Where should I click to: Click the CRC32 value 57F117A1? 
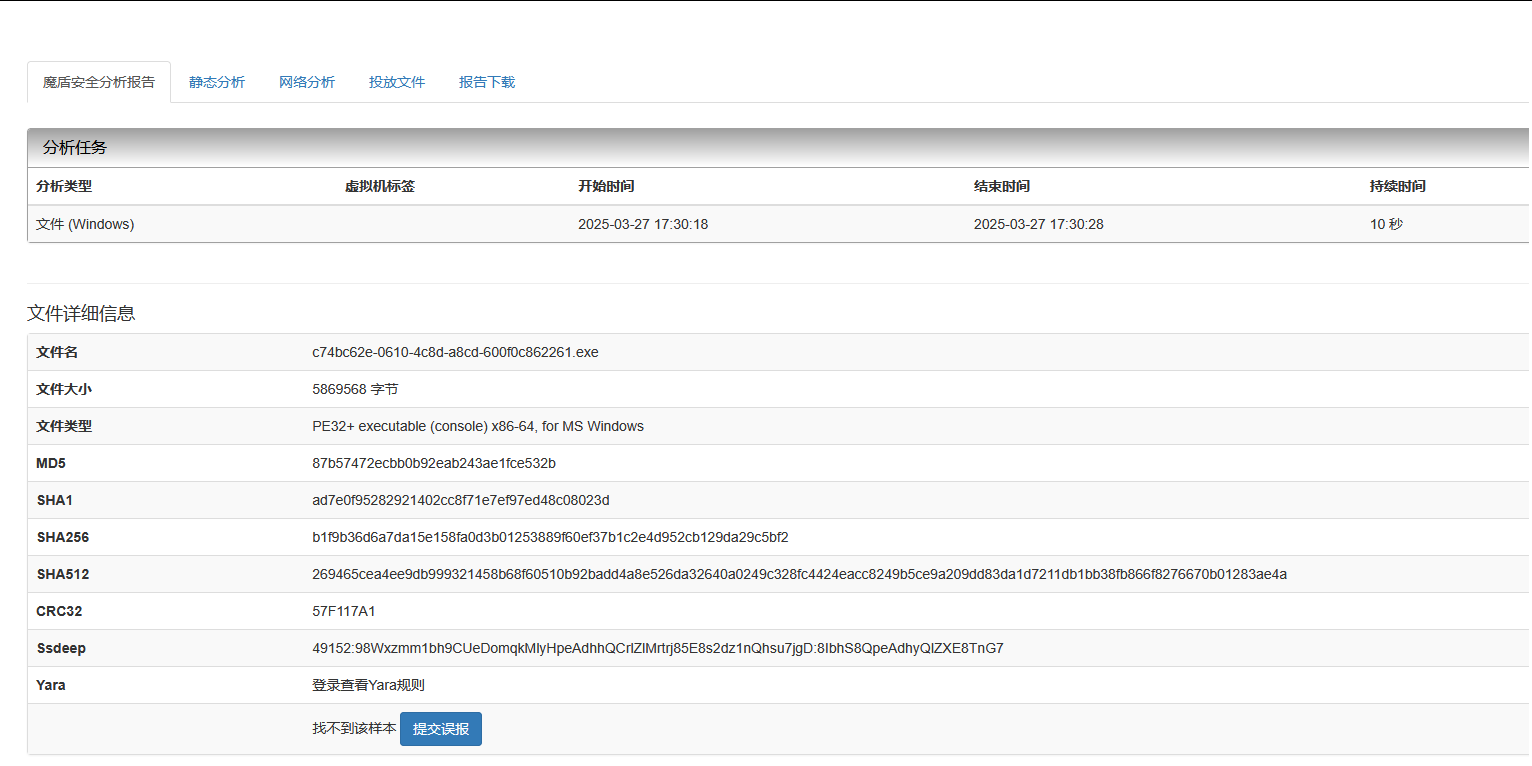click(344, 611)
